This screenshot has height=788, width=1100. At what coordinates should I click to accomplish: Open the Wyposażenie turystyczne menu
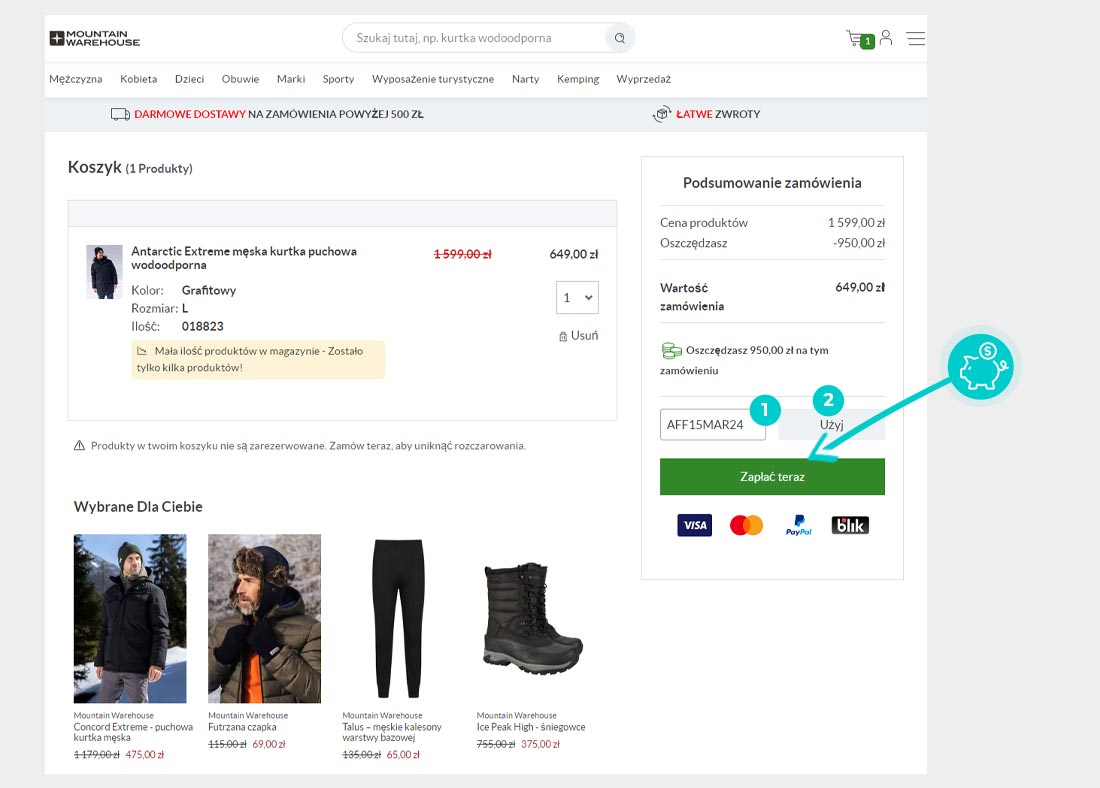tap(433, 79)
